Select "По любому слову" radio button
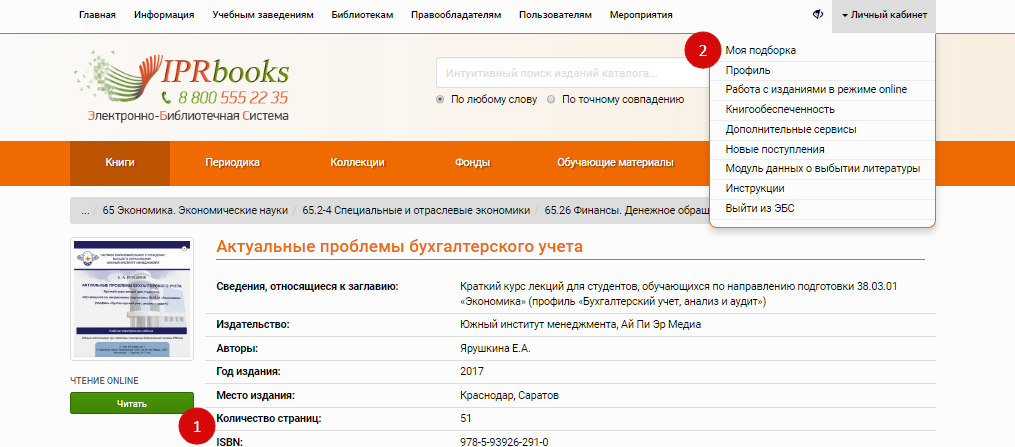The image size is (1015, 447). 441,100
